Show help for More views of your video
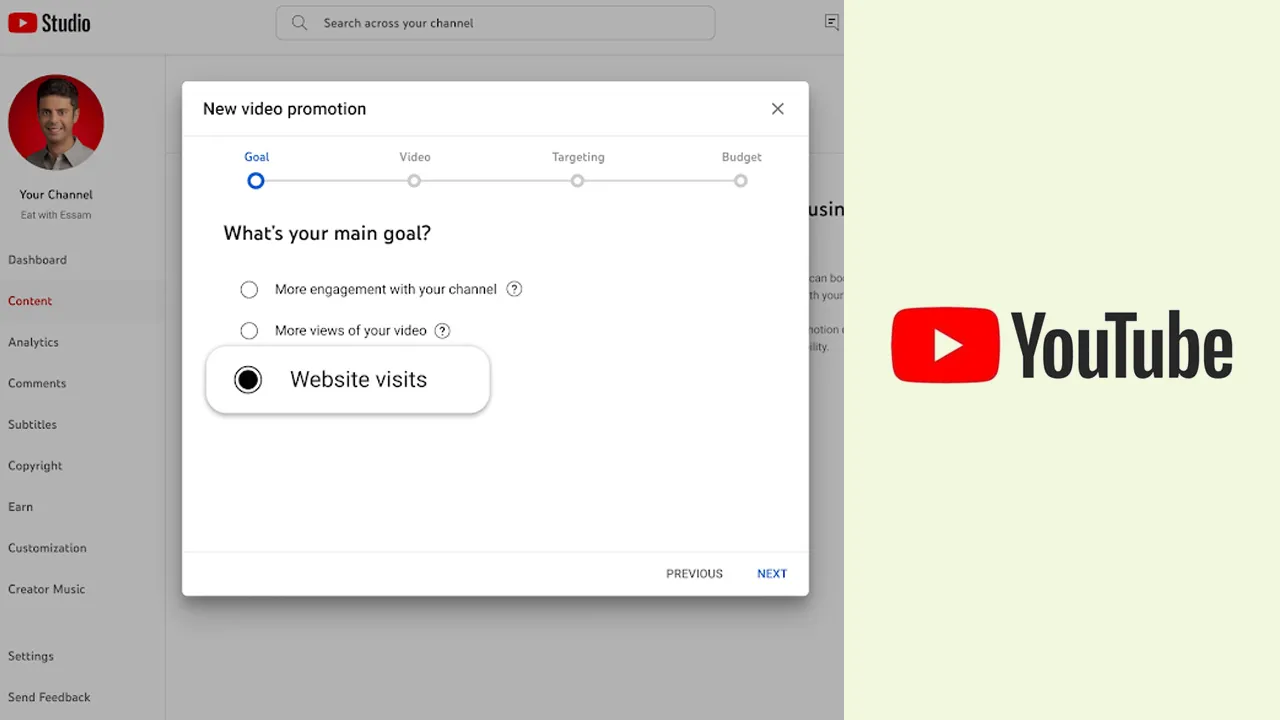Screen dimensions: 1280x720 (x=442, y=330)
